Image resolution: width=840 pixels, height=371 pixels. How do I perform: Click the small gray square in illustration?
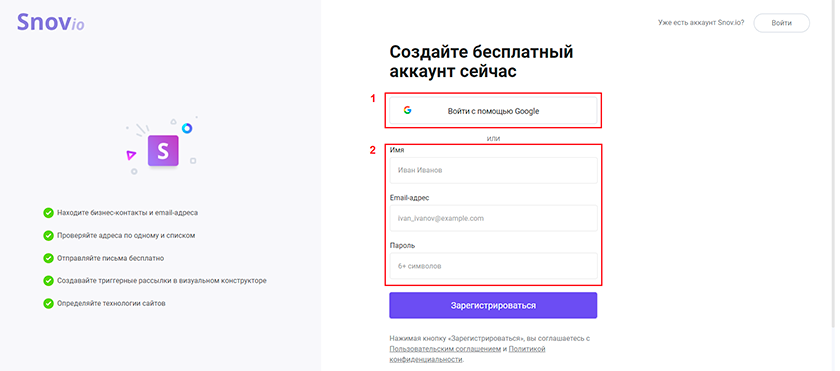pyautogui.click(x=193, y=161)
